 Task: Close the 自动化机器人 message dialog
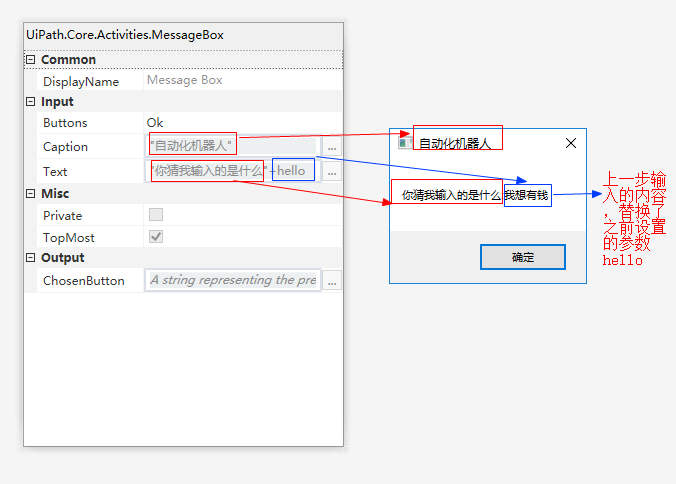point(571,143)
